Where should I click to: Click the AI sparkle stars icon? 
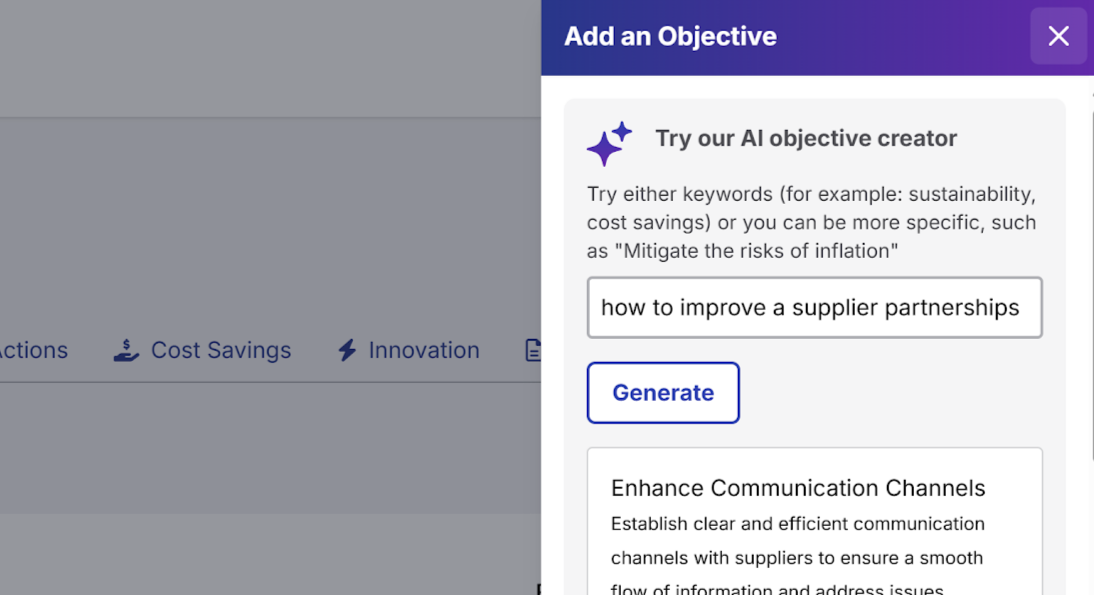[609, 144]
